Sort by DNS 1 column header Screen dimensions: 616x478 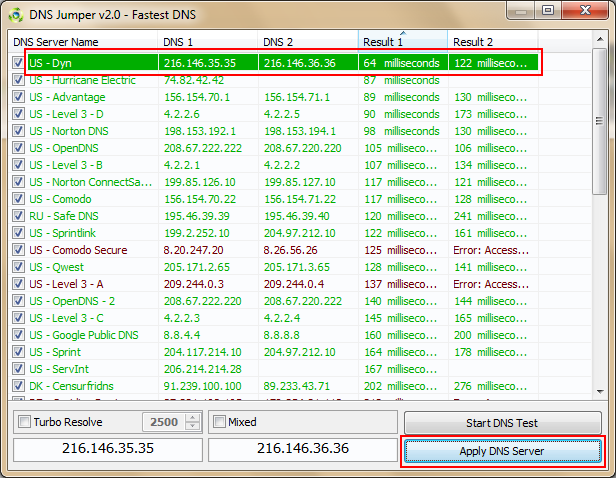[x=208, y=42]
